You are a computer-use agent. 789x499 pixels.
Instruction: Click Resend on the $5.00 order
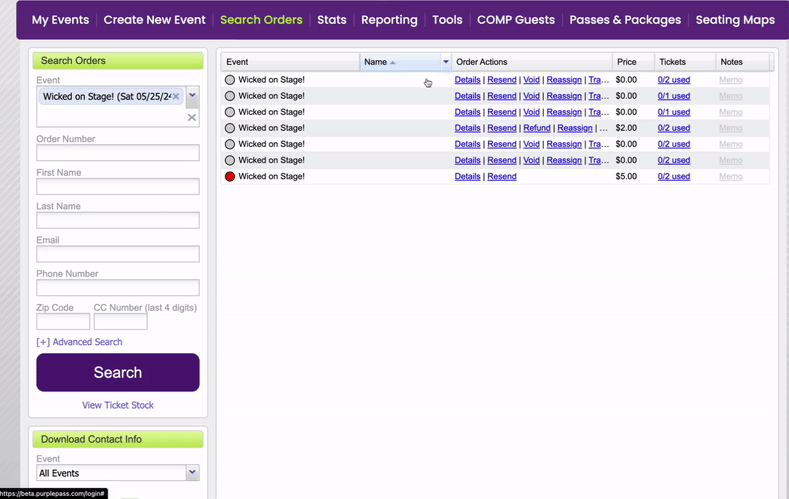(x=502, y=177)
